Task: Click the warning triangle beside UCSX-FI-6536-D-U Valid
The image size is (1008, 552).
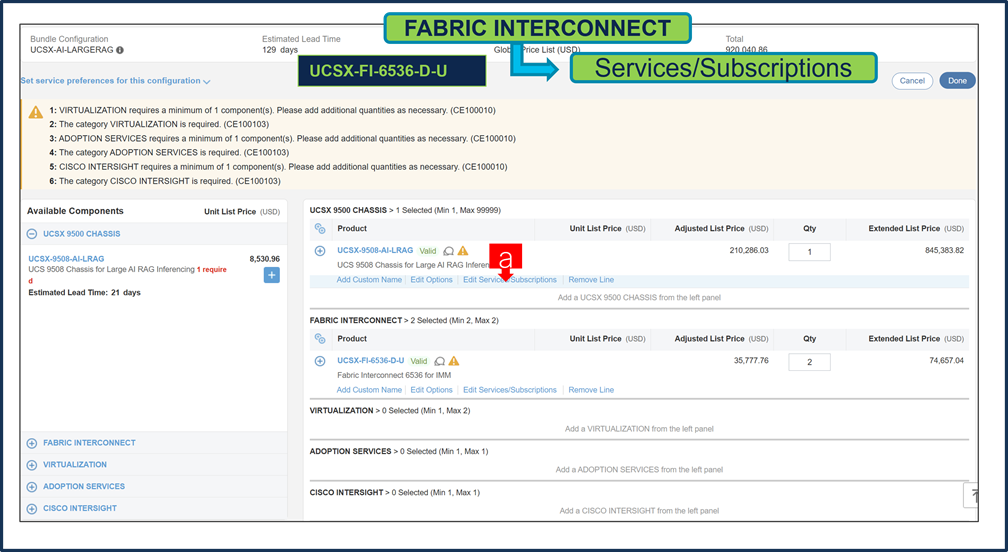Action: click(454, 361)
